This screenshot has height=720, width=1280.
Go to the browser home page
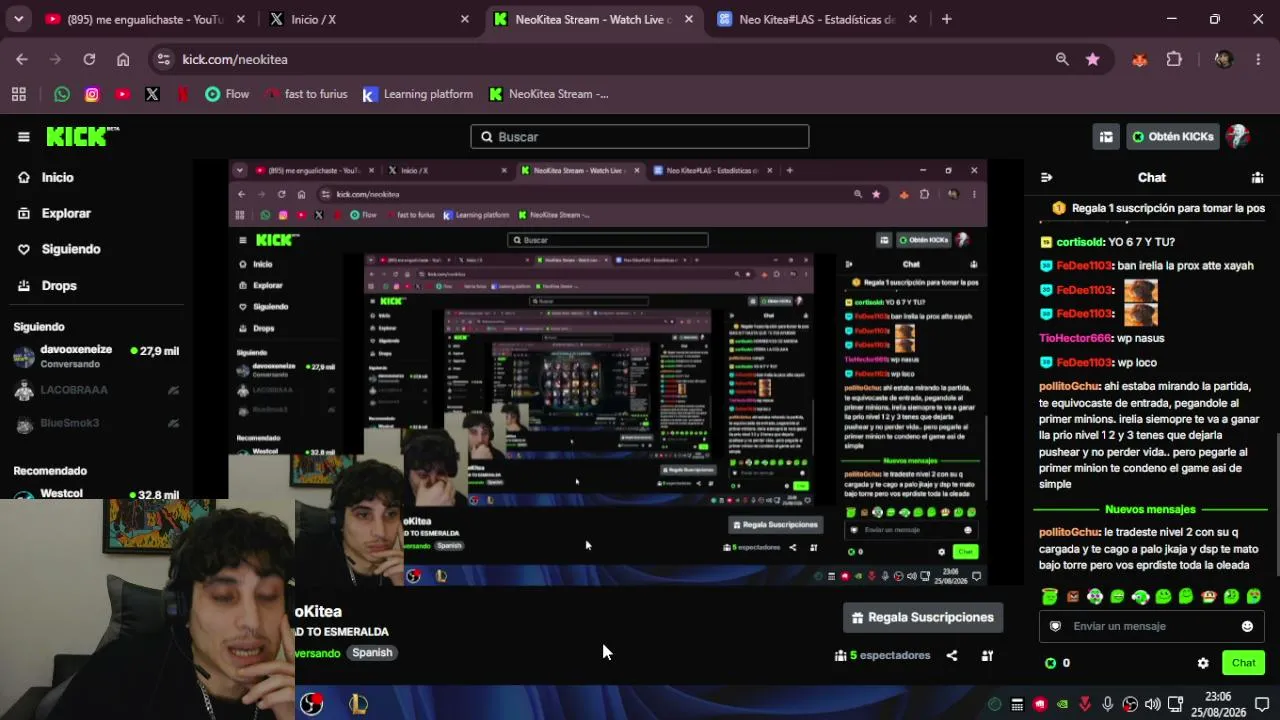(123, 59)
